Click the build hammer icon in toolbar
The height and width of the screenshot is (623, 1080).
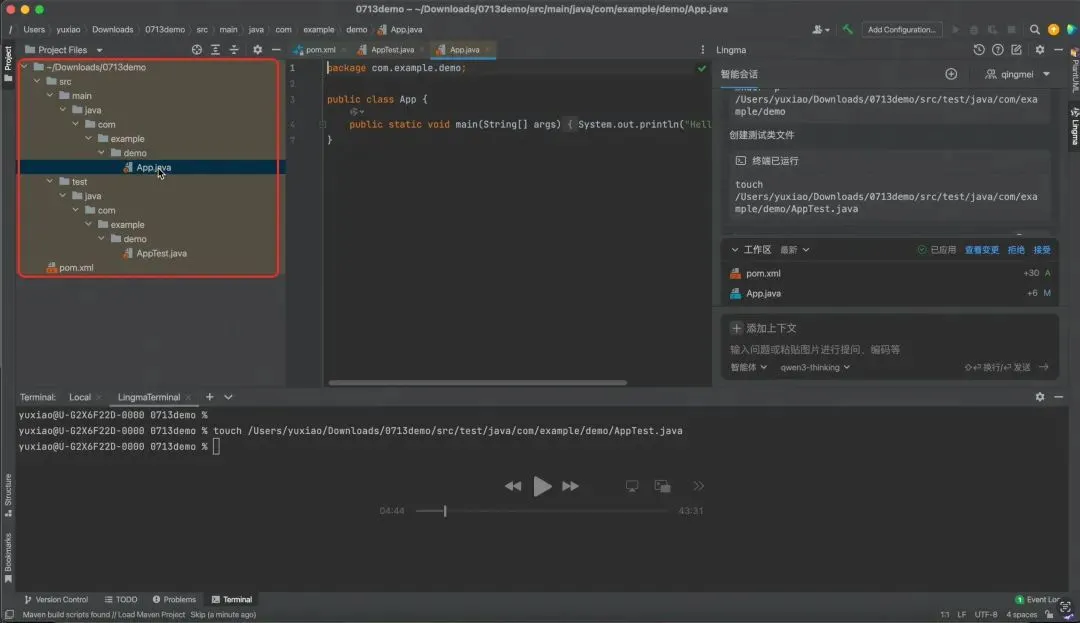pyautogui.click(x=847, y=30)
